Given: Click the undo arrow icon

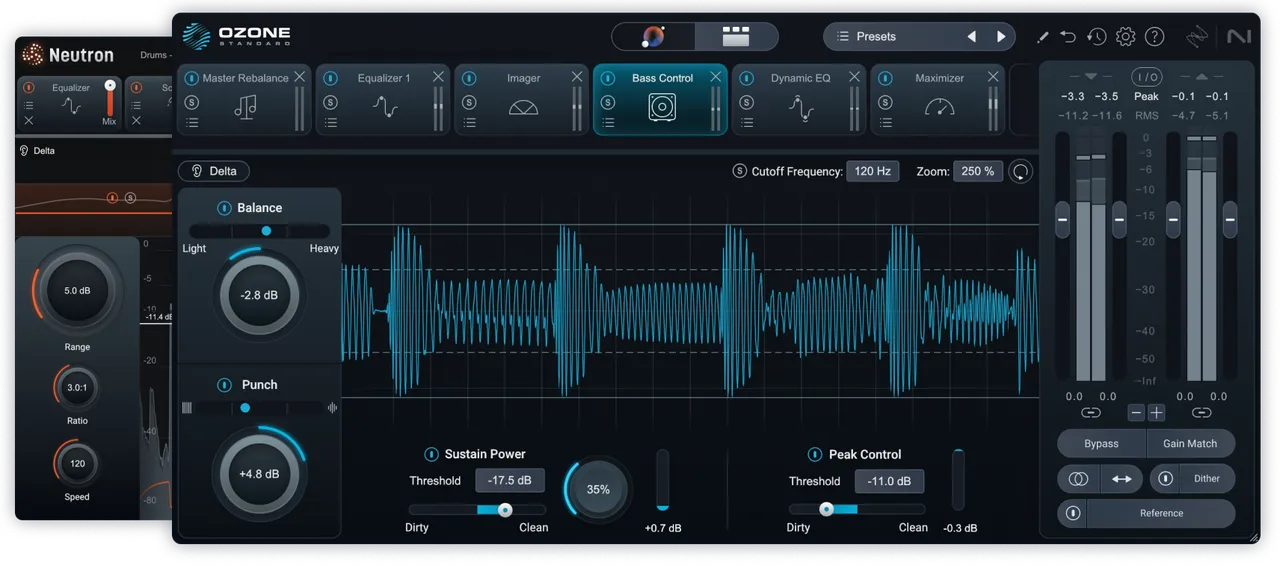Looking at the screenshot, I should pos(1068,37).
